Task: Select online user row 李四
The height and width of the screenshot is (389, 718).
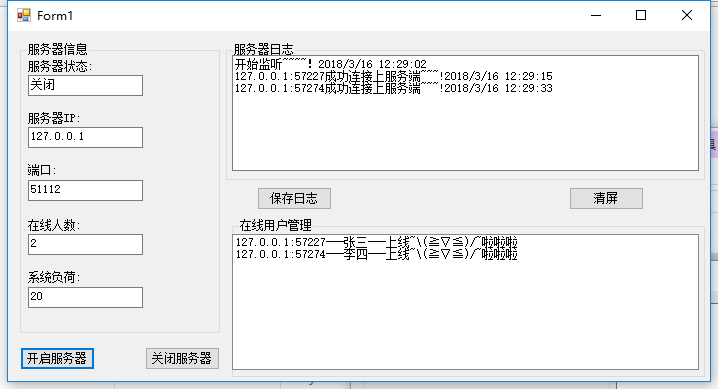Action: [376, 254]
